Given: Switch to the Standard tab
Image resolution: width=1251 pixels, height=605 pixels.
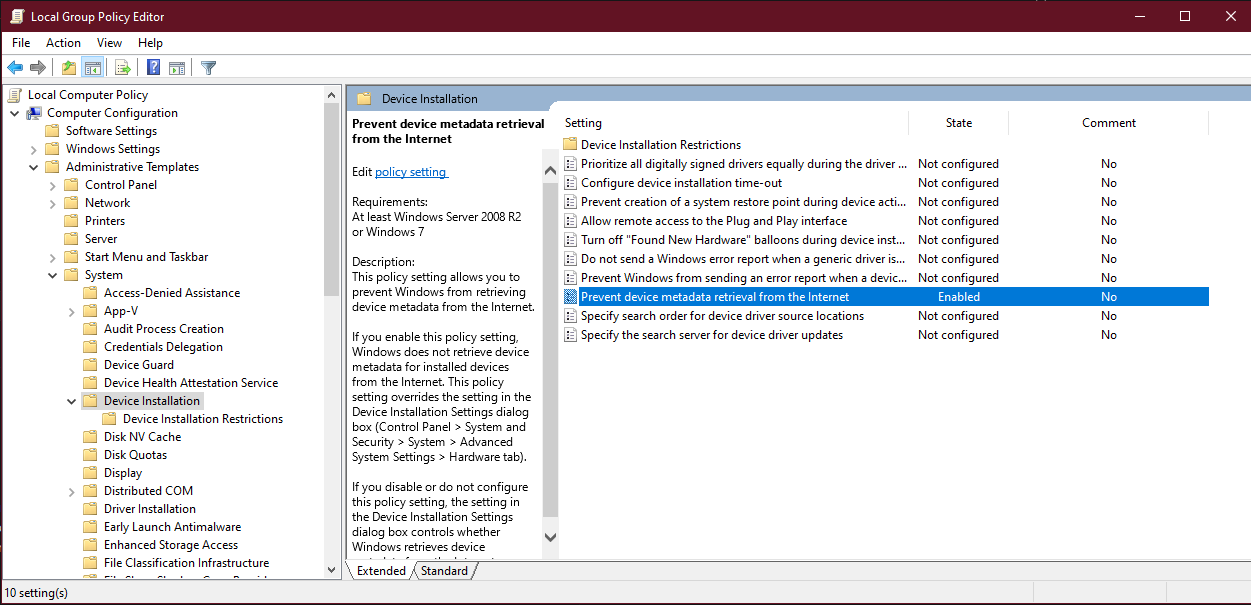Looking at the screenshot, I should (444, 571).
